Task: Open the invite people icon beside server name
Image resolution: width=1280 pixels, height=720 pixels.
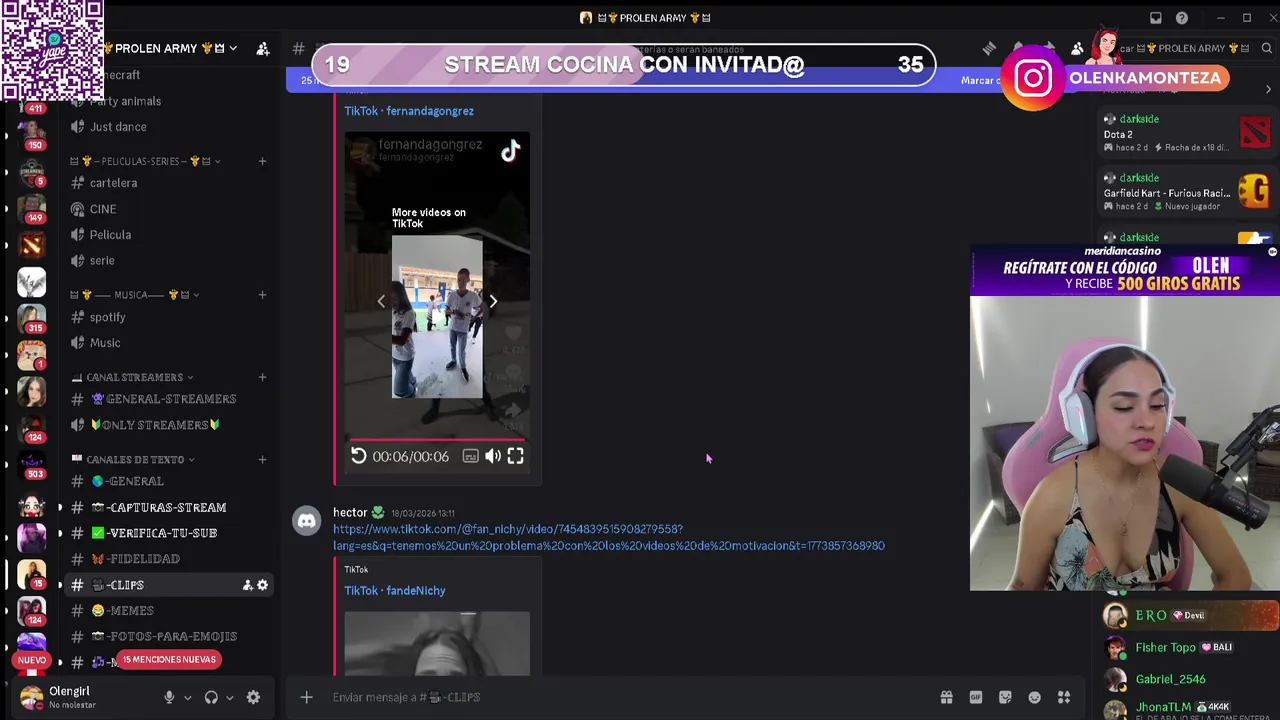Action: (263, 48)
